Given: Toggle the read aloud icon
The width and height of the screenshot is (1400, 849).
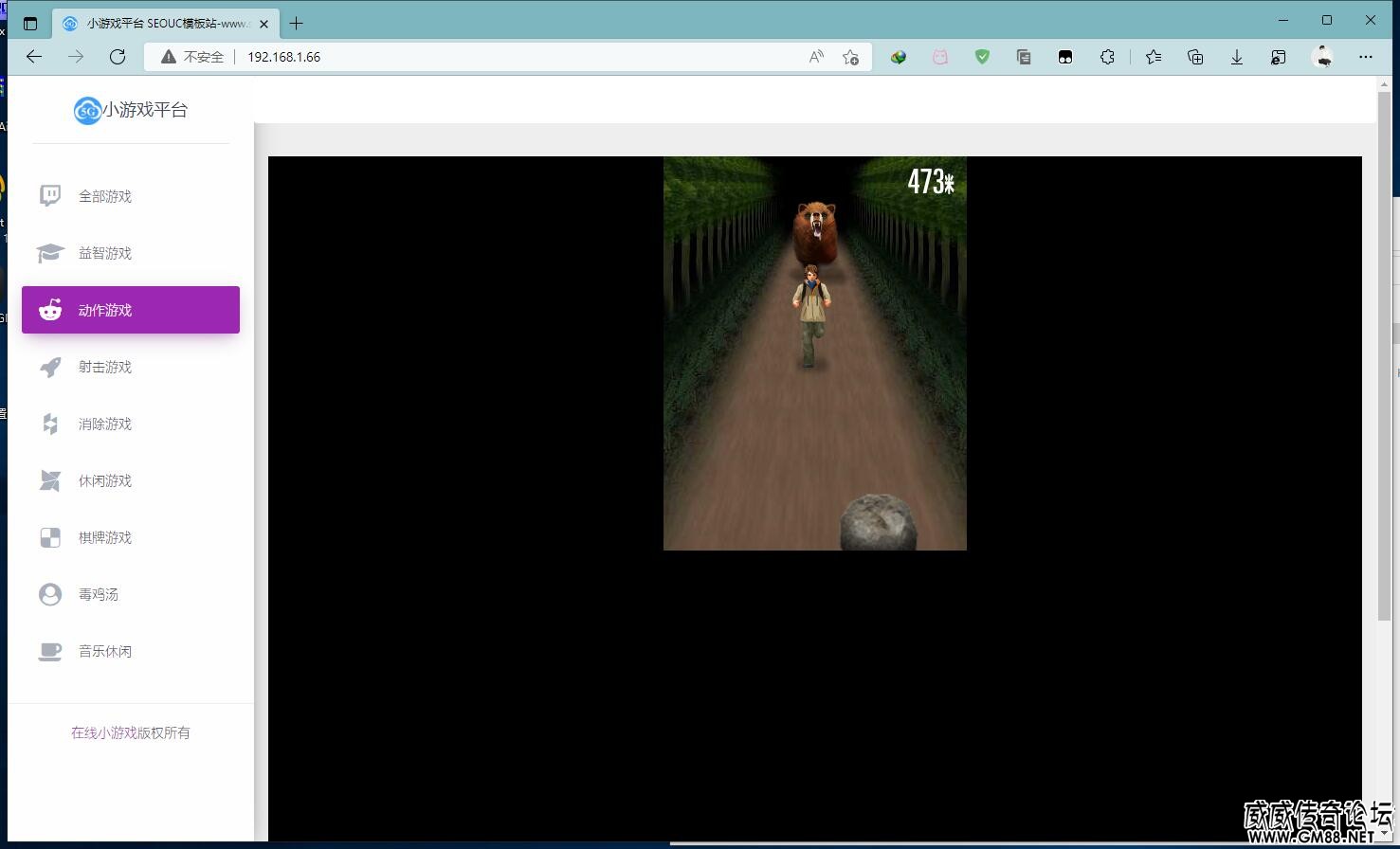Looking at the screenshot, I should [x=816, y=57].
